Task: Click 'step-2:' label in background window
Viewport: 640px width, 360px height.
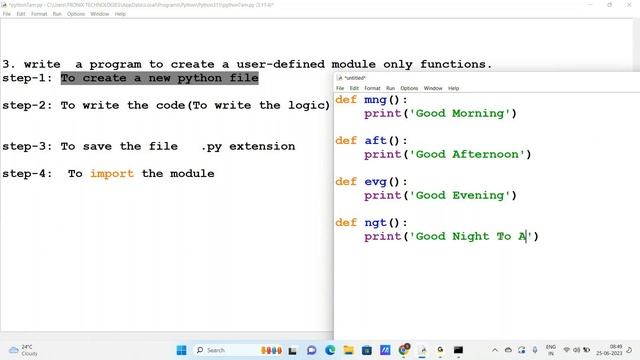Action: (x=27, y=105)
